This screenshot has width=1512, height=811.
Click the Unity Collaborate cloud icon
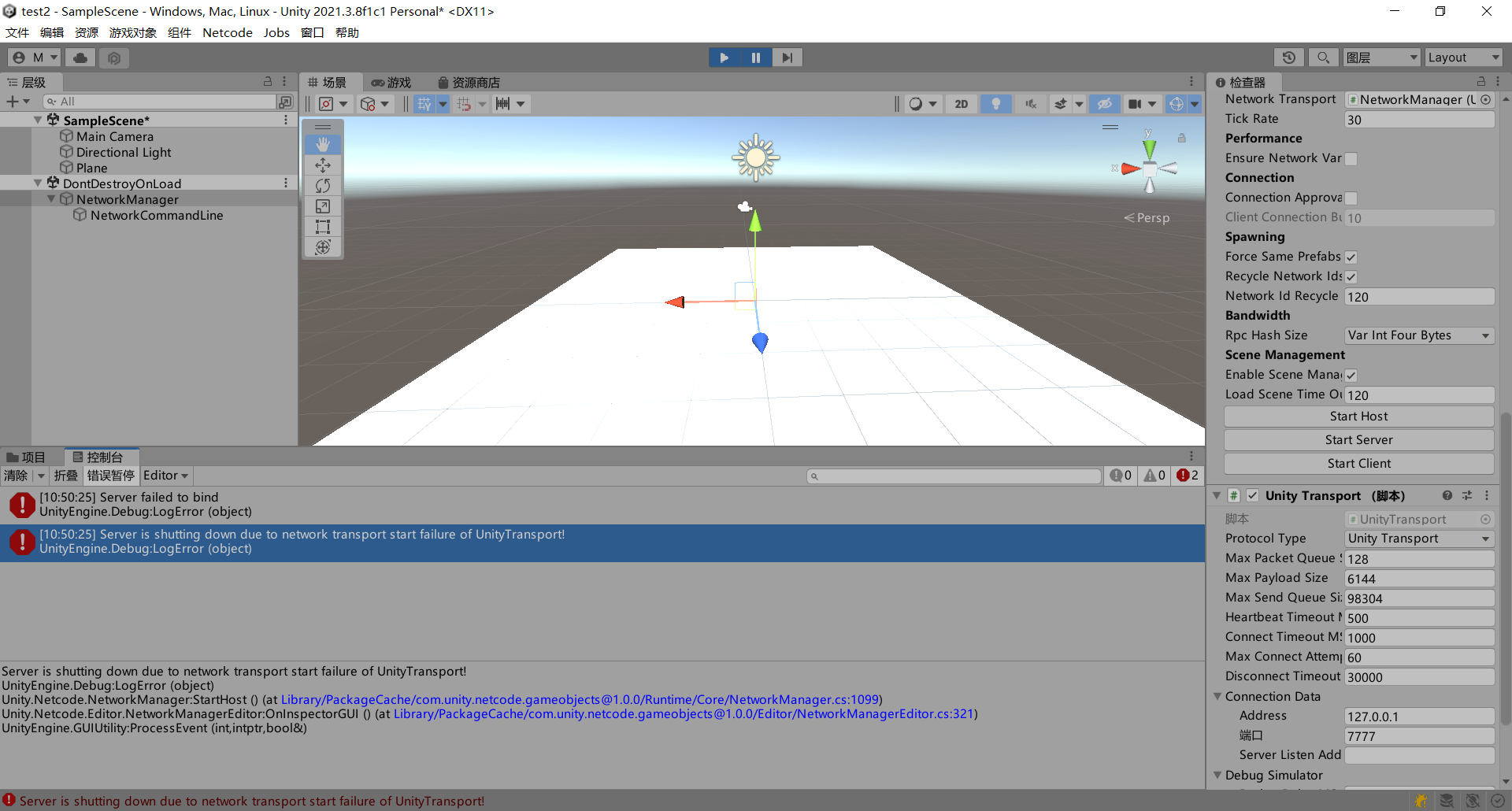pyautogui.click(x=80, y=57)
